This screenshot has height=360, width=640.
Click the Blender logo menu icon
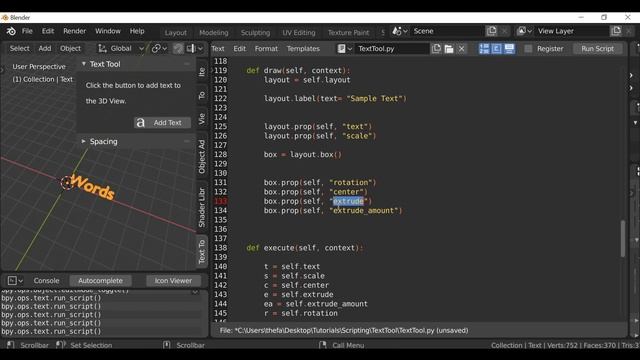coord(11,31)
